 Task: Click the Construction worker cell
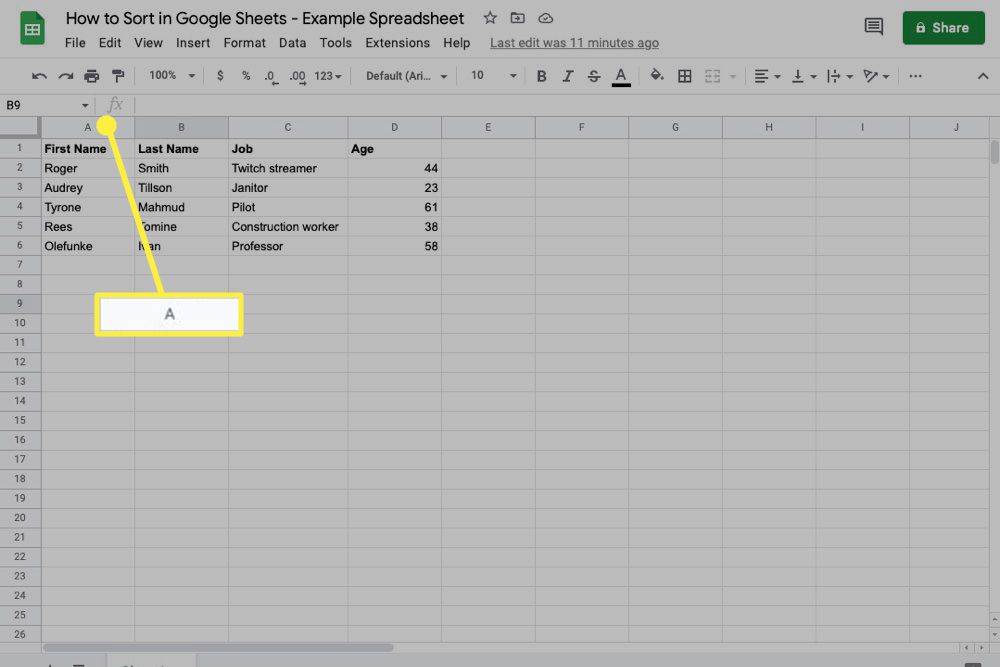point(288,226)
